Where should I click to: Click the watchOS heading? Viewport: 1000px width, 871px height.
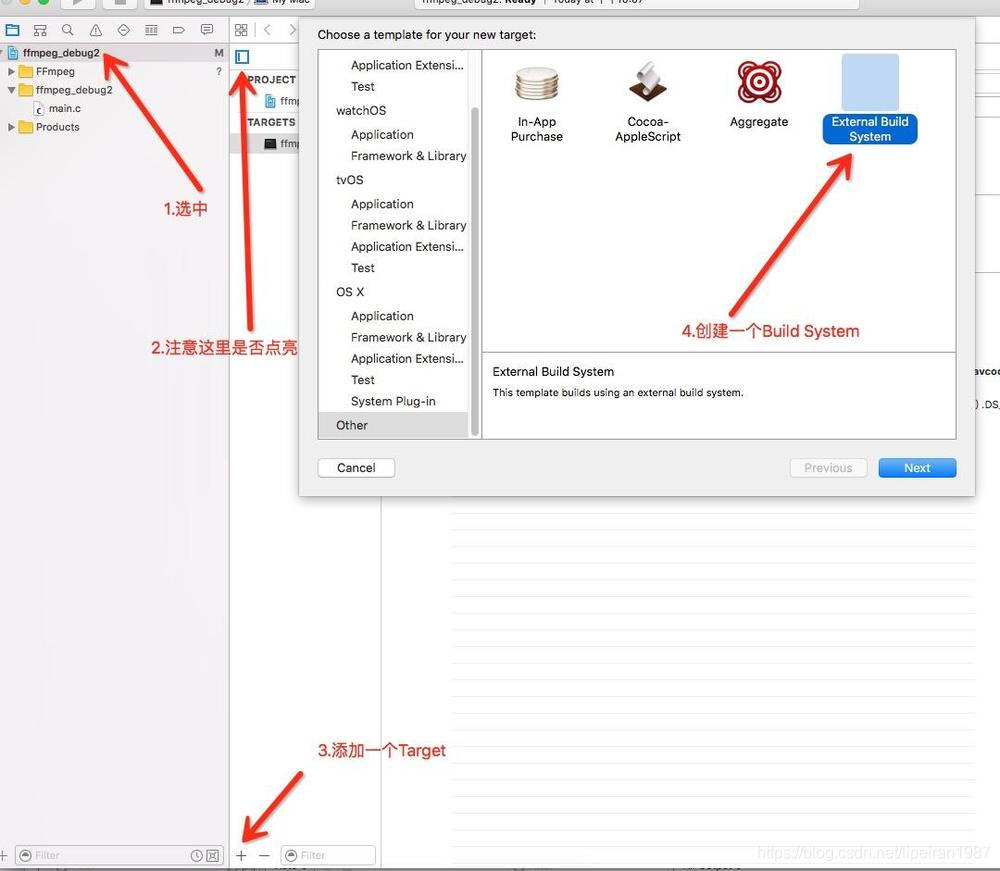(x=361, y=110)
